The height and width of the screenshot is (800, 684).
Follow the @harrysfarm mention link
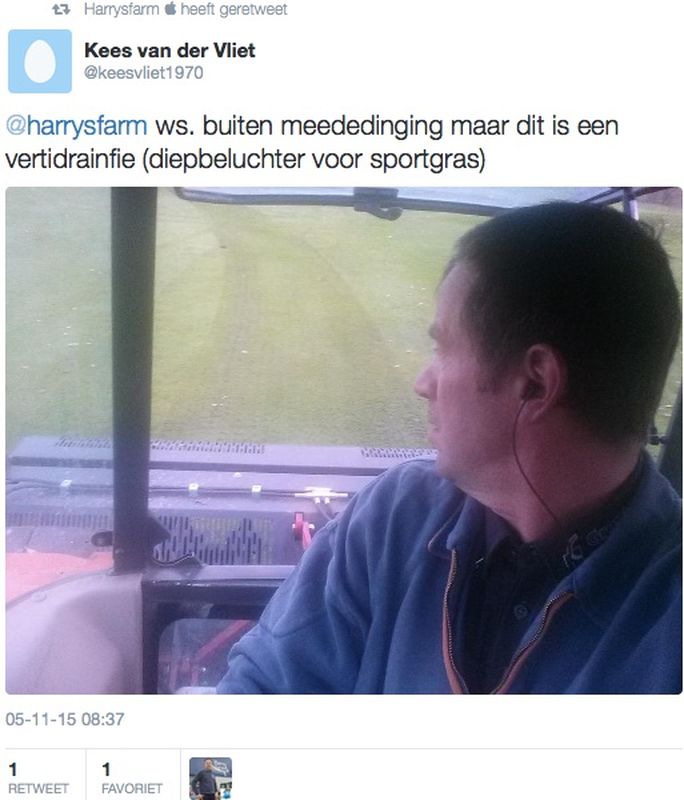click(77, 126)
